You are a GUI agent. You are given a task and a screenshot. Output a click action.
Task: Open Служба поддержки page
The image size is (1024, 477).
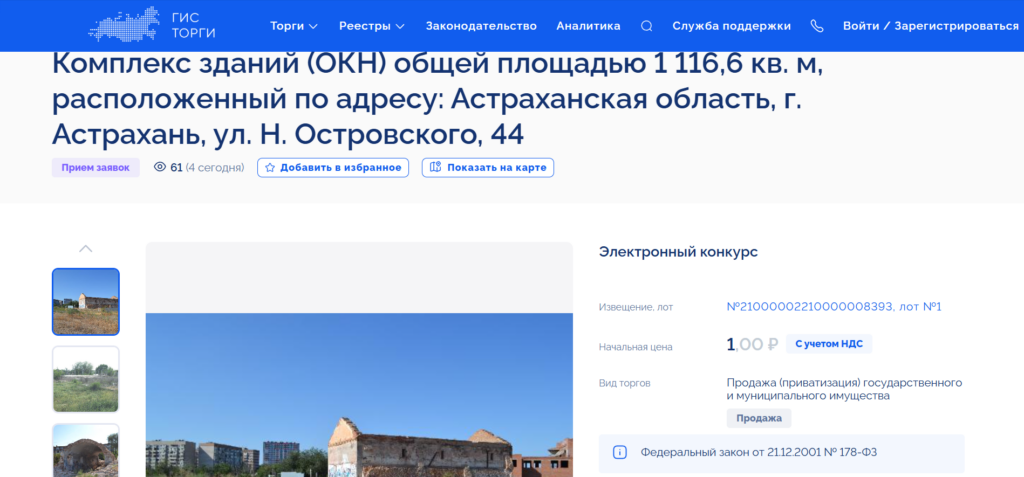[x=731, y=26]
